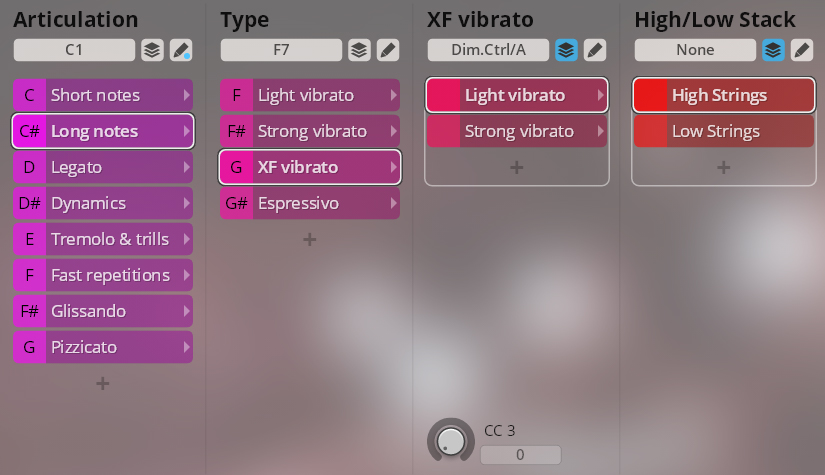Expand the Tremolo & trills arrow
825x475 pixels.
pyautogui.click(x=186, y=239)
